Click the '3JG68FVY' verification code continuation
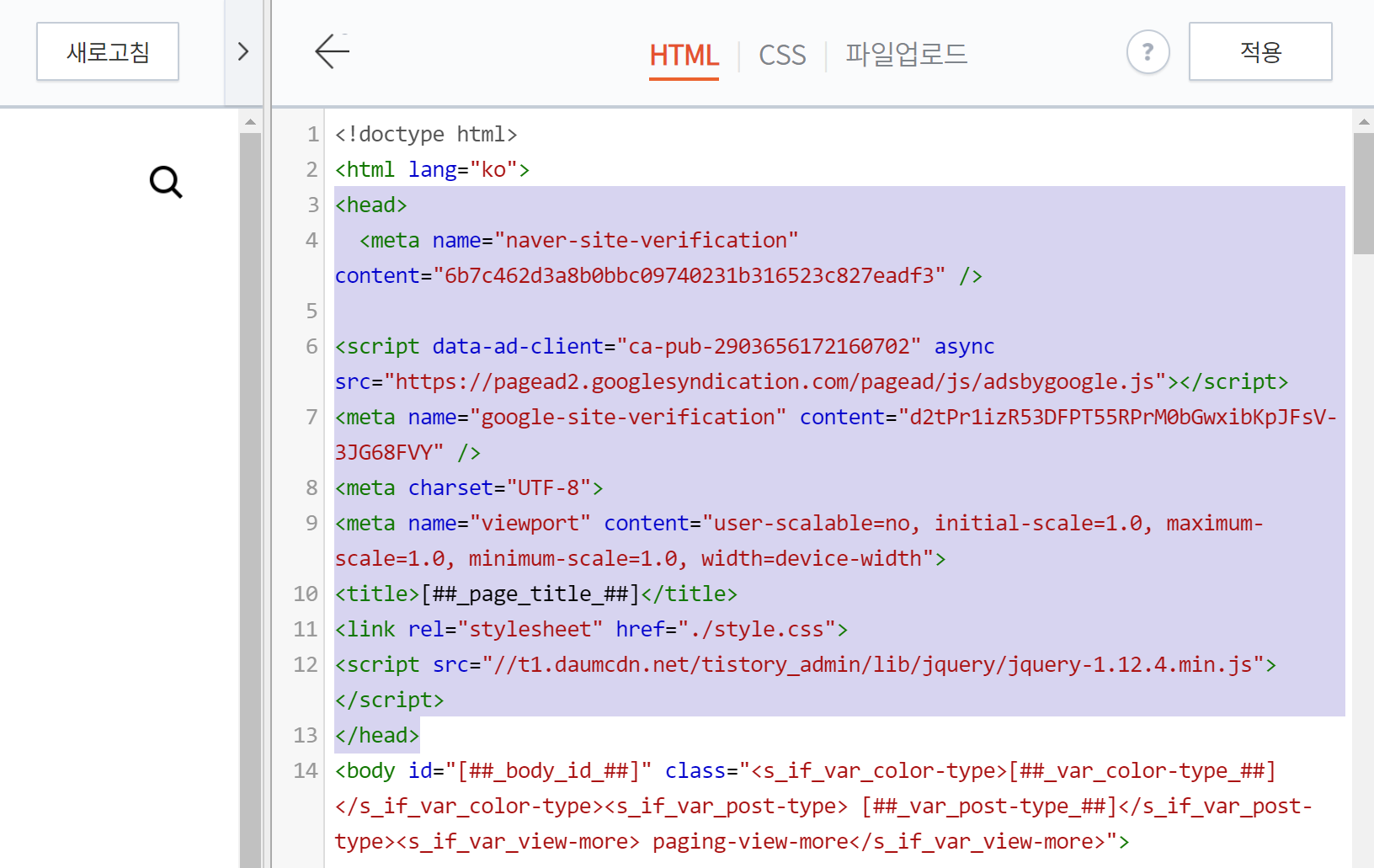This screenshot has width=1374, height=868. 384,453
